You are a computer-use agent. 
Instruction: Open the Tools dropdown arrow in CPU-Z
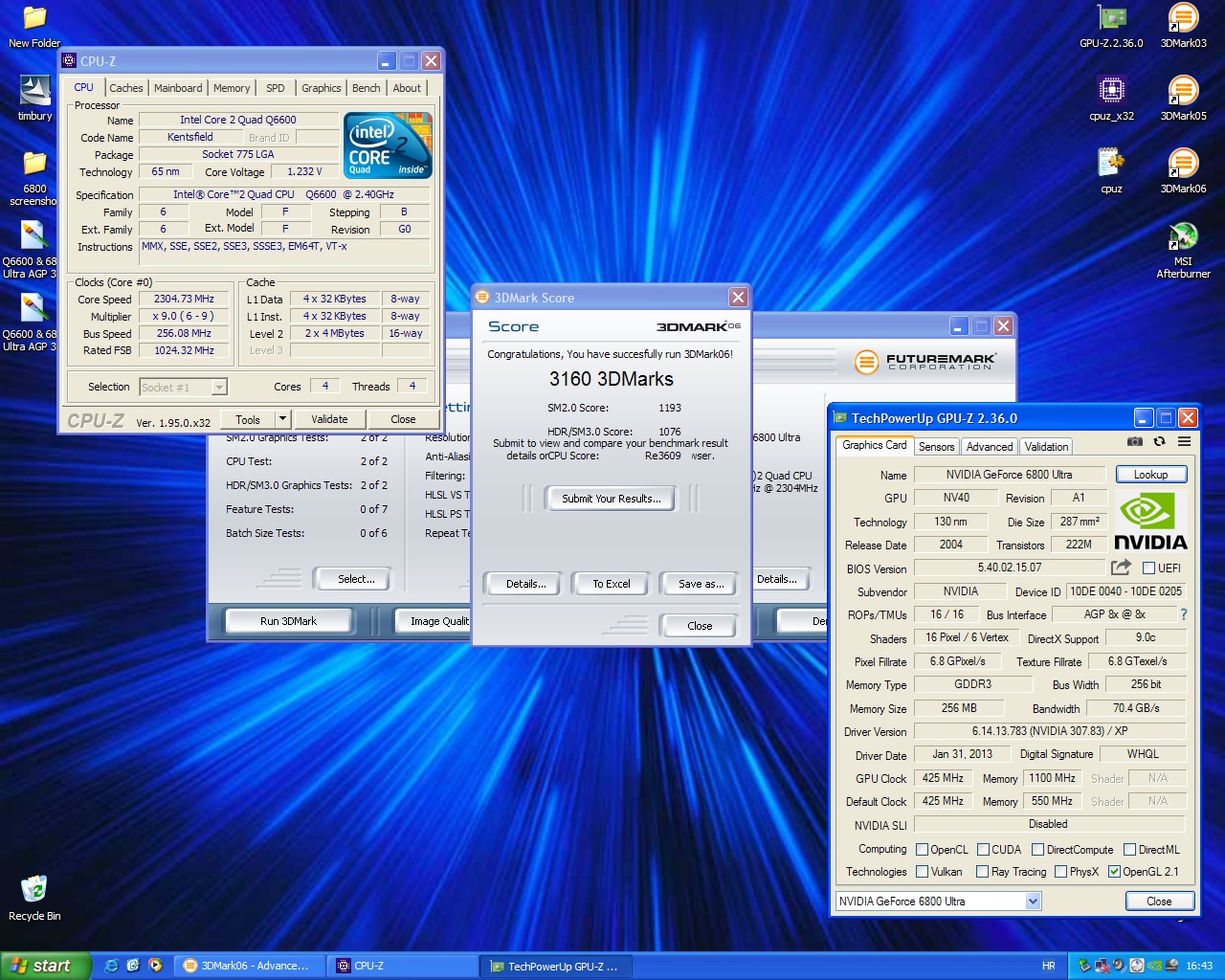pos(282,419)
